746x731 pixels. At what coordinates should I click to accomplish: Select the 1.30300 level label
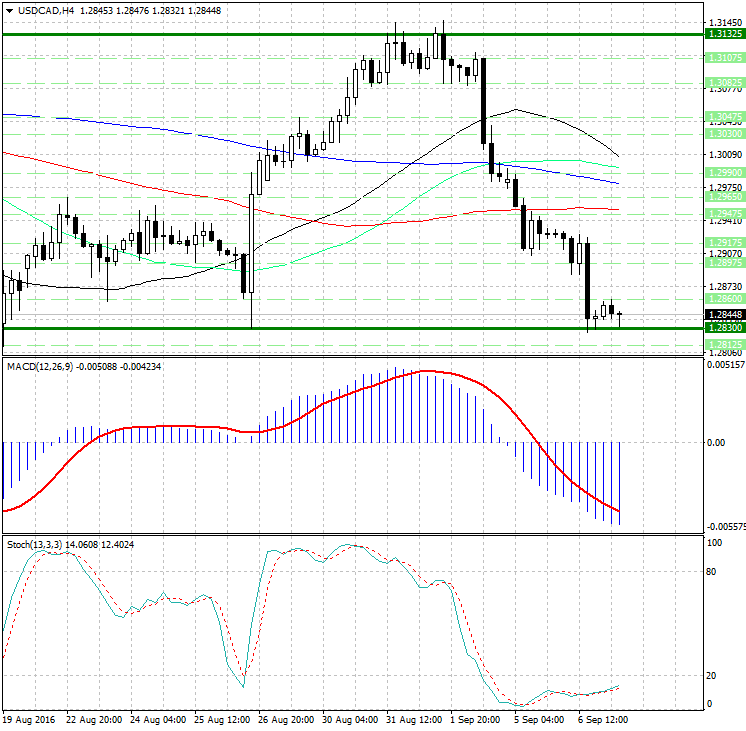(x=723, y=133)
